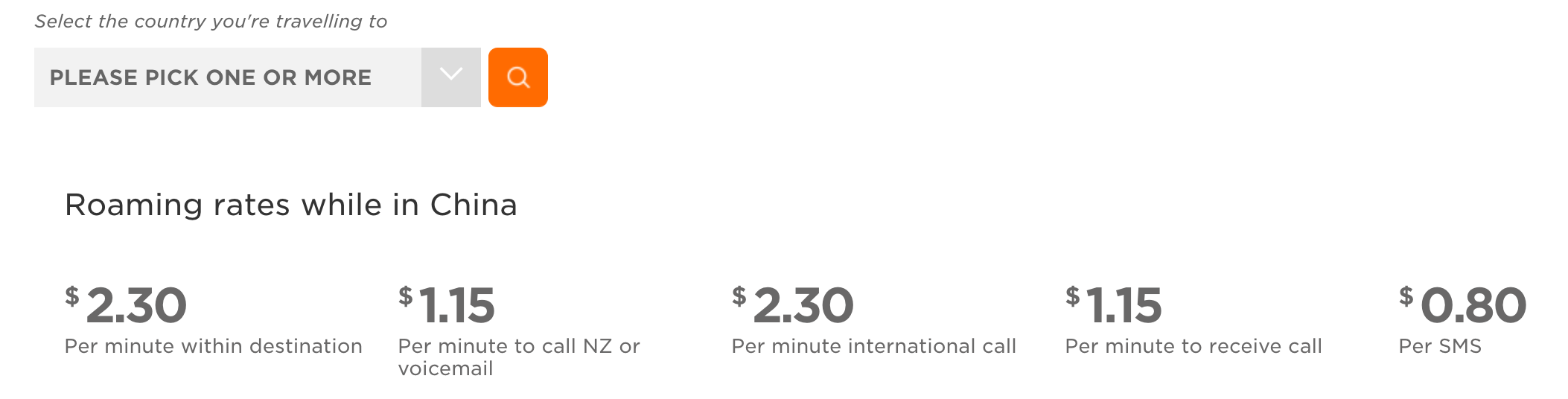Click dollar sign beside the receive-call rate
Image resolution: width=1568 pixels, height=399 pixels.
pyautogui.click(x=1072, y=296)
